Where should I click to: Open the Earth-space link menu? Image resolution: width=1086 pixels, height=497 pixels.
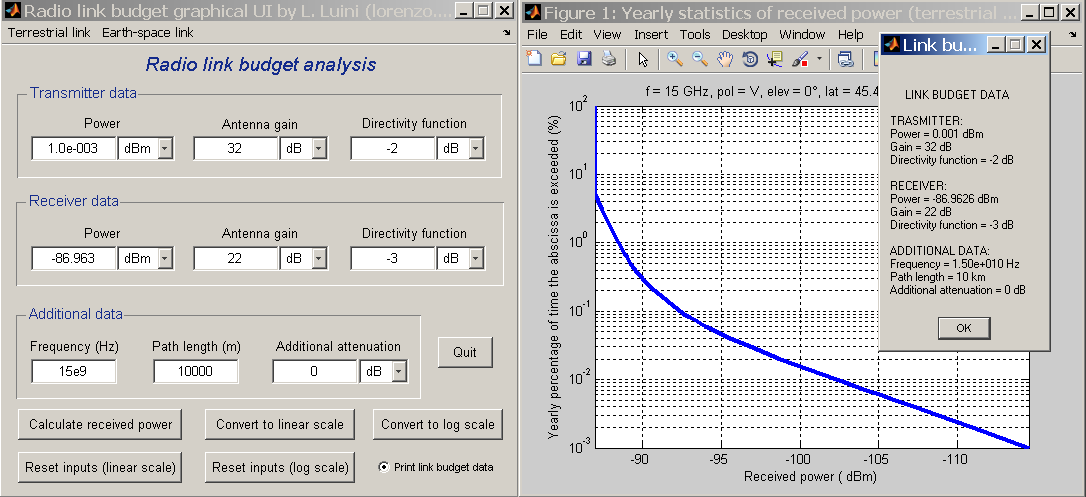(148, 32)
